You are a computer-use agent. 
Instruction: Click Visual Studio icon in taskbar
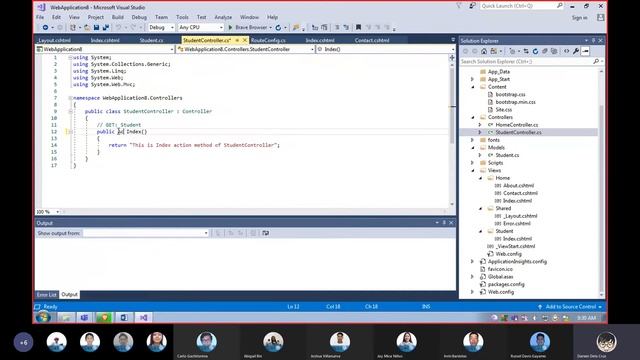tap(144, 317)
